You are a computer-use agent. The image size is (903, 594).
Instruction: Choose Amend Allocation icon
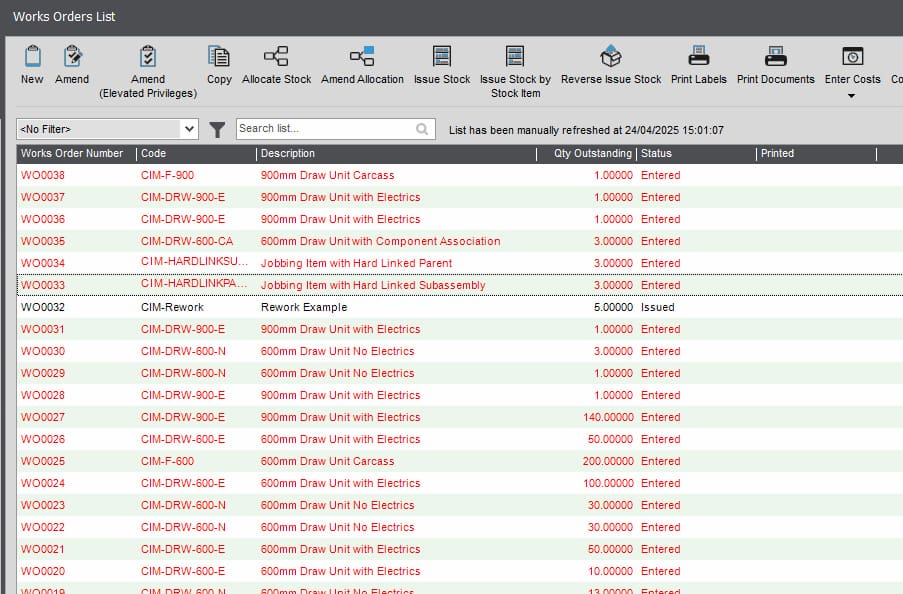click(362, 56)
